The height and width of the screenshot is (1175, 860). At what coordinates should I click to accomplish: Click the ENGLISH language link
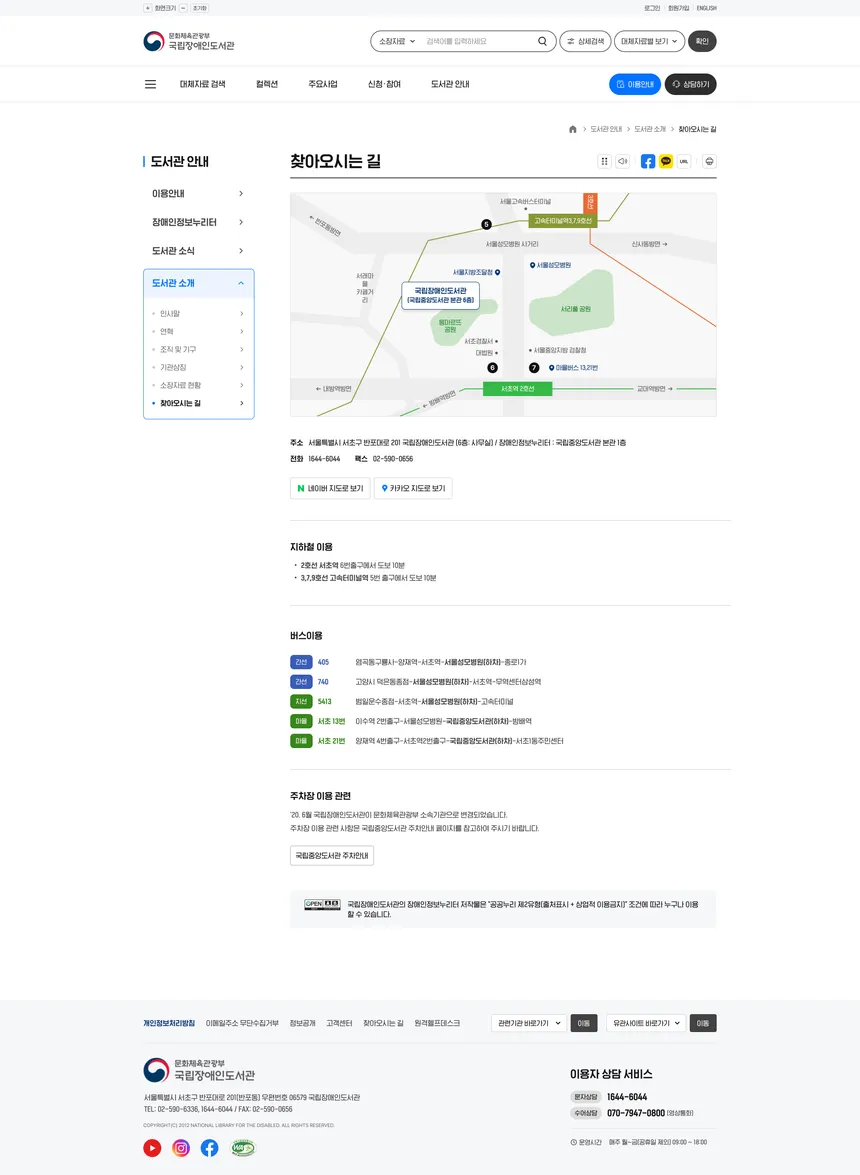pyautogui.click(x=706, y=8)
